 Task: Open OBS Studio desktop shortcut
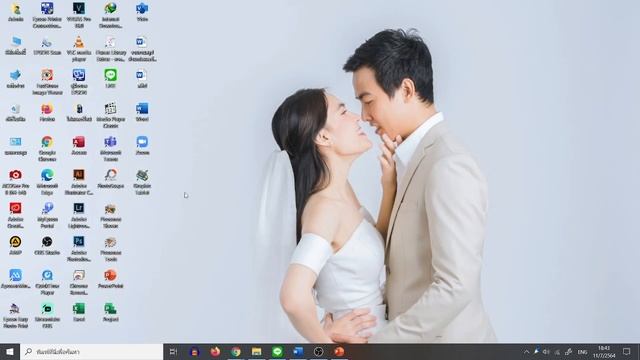[x=47, y=246]
